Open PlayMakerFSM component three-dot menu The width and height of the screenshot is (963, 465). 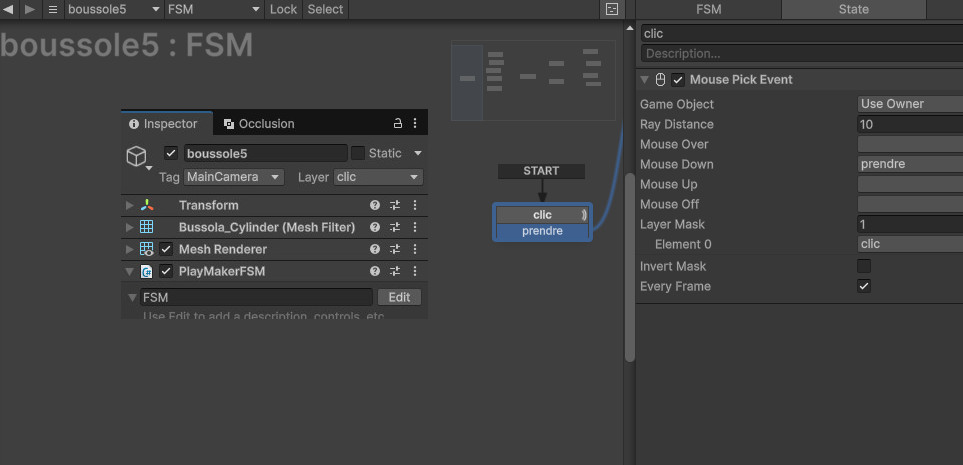[415, 271]
